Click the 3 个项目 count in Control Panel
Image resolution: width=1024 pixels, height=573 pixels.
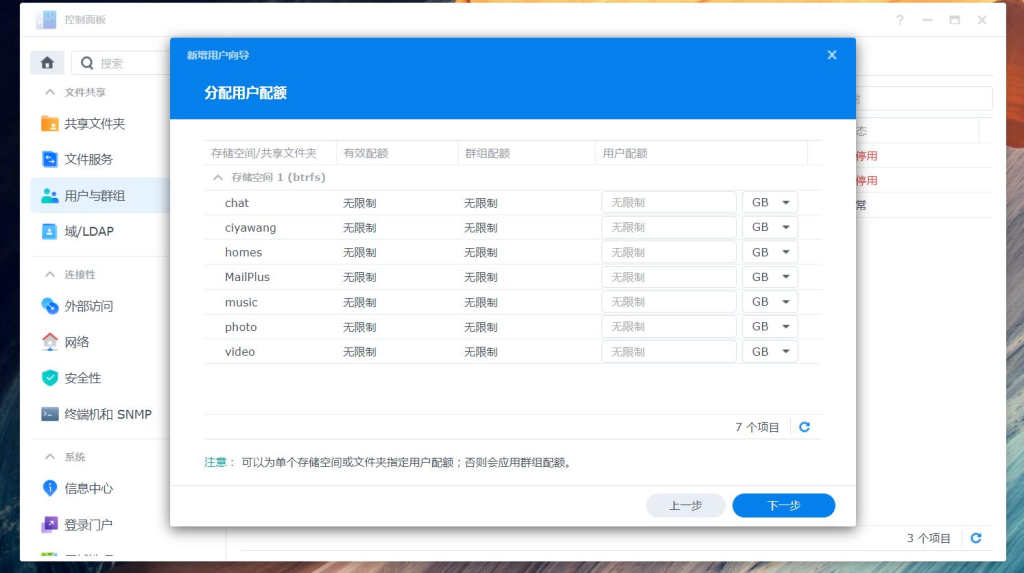click(928, 538)
